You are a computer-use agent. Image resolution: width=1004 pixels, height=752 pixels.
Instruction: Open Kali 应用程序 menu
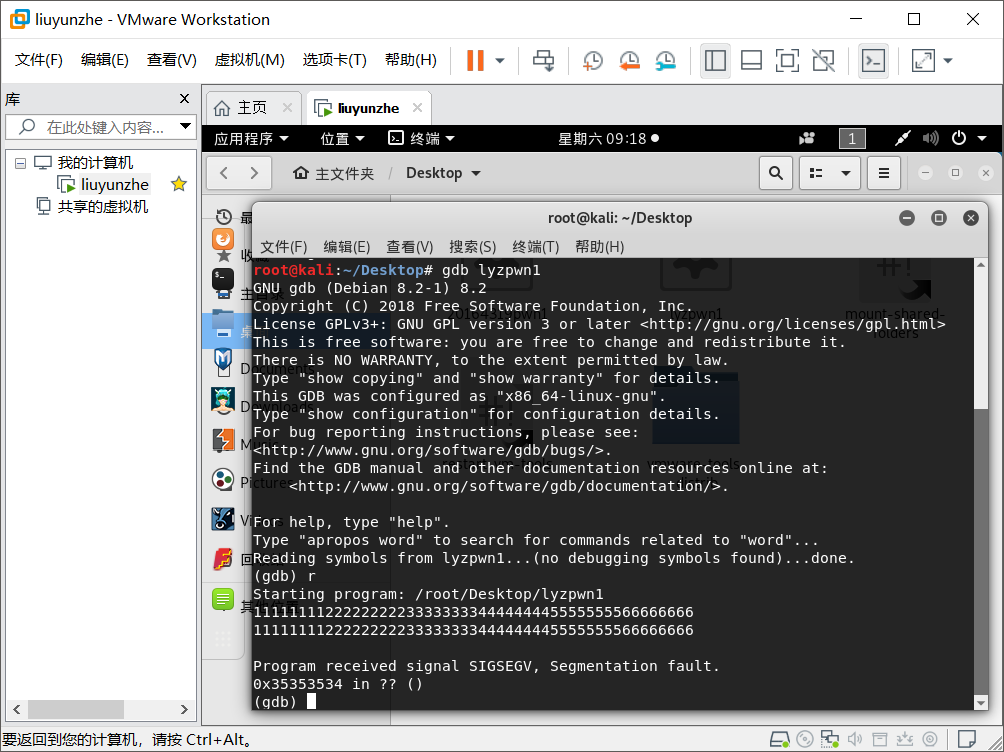point(251,138)
